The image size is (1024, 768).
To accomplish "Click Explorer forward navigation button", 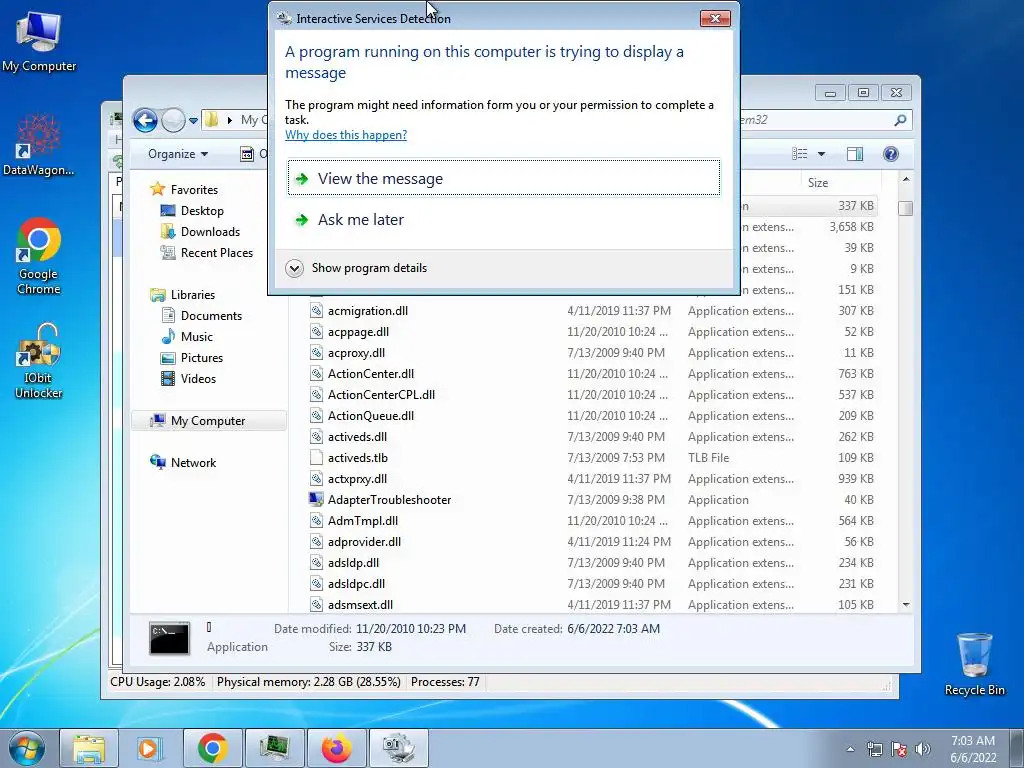I will (173, 120).
